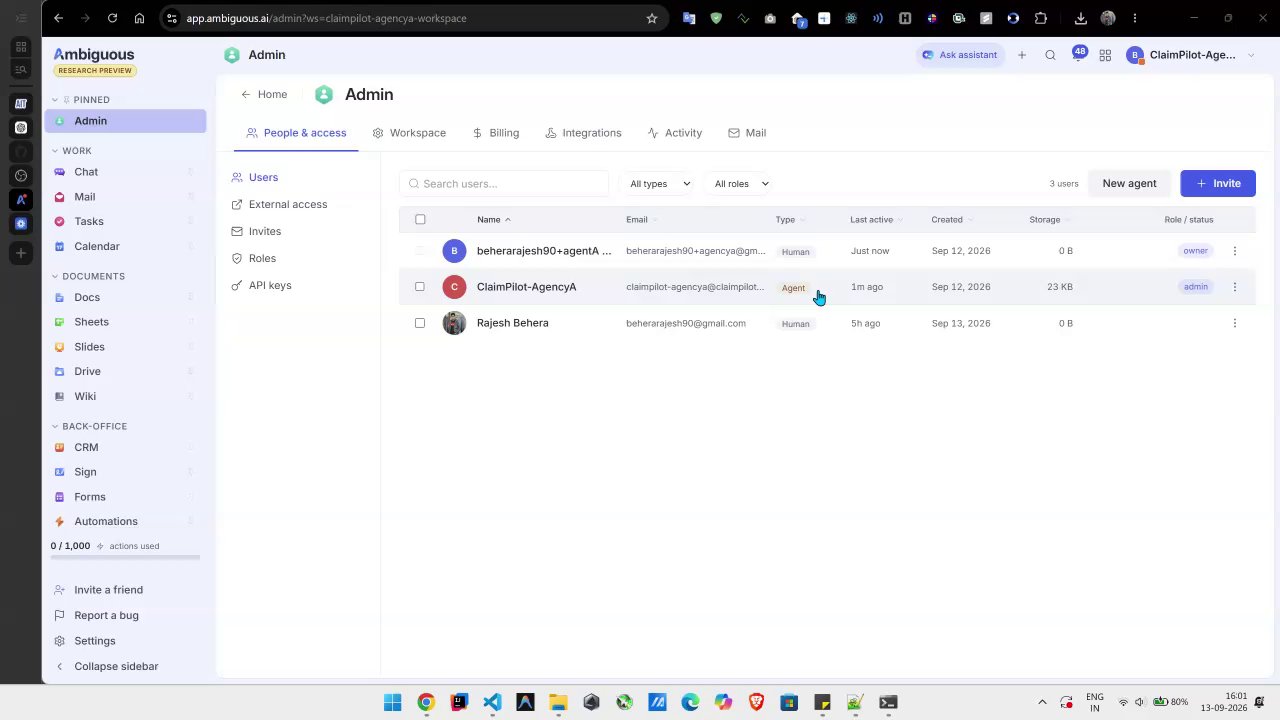
Task: Open the All types filter dropdown
Action: click(x=659, y=184)
